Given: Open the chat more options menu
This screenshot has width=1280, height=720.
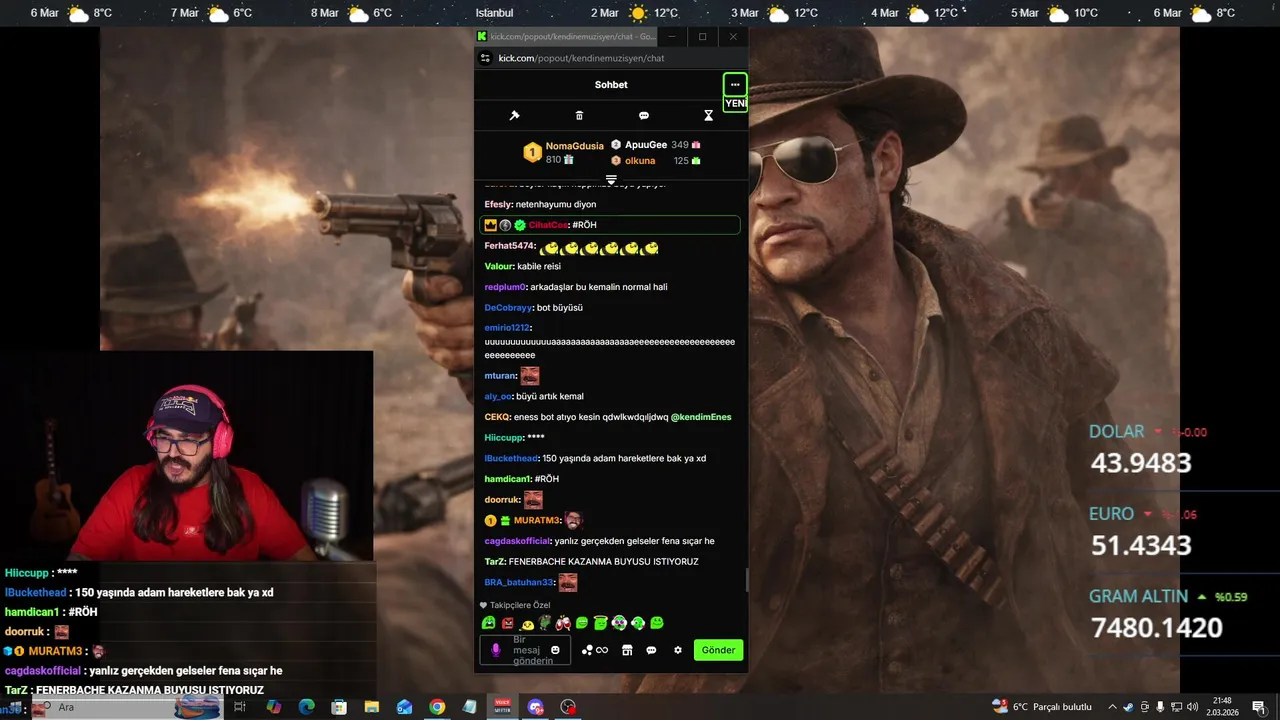Looking at the screenshot, I should 735,85.
